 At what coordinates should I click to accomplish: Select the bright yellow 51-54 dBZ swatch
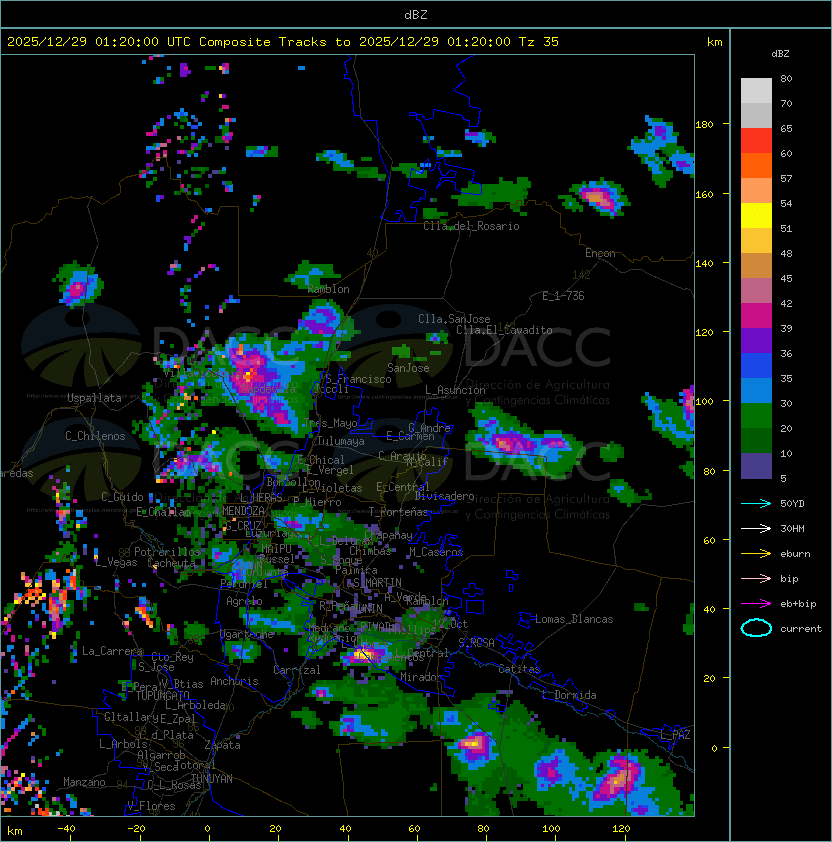(756, 216)
